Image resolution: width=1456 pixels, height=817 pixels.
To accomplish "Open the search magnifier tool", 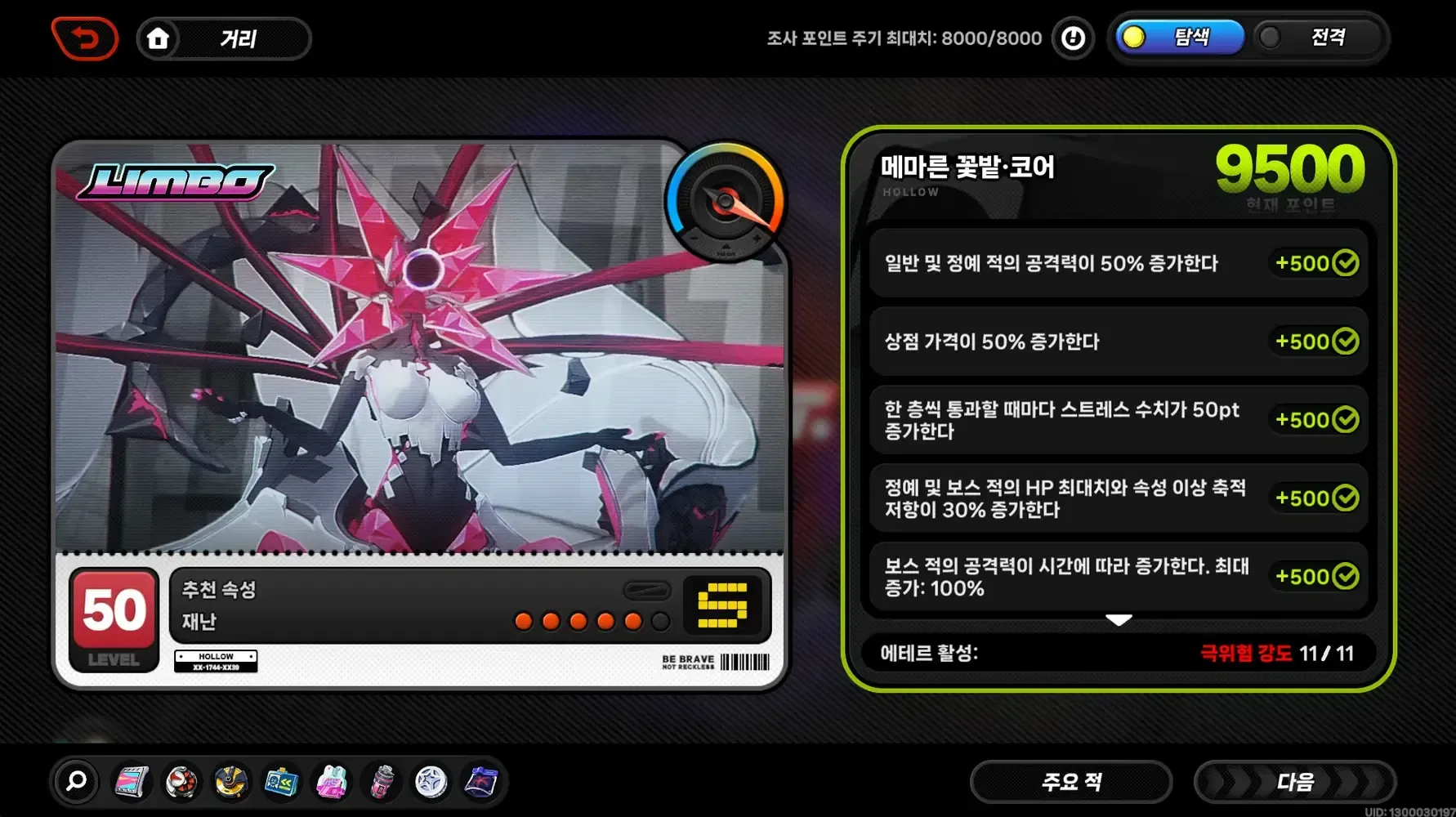I will [x=75, y=782].
